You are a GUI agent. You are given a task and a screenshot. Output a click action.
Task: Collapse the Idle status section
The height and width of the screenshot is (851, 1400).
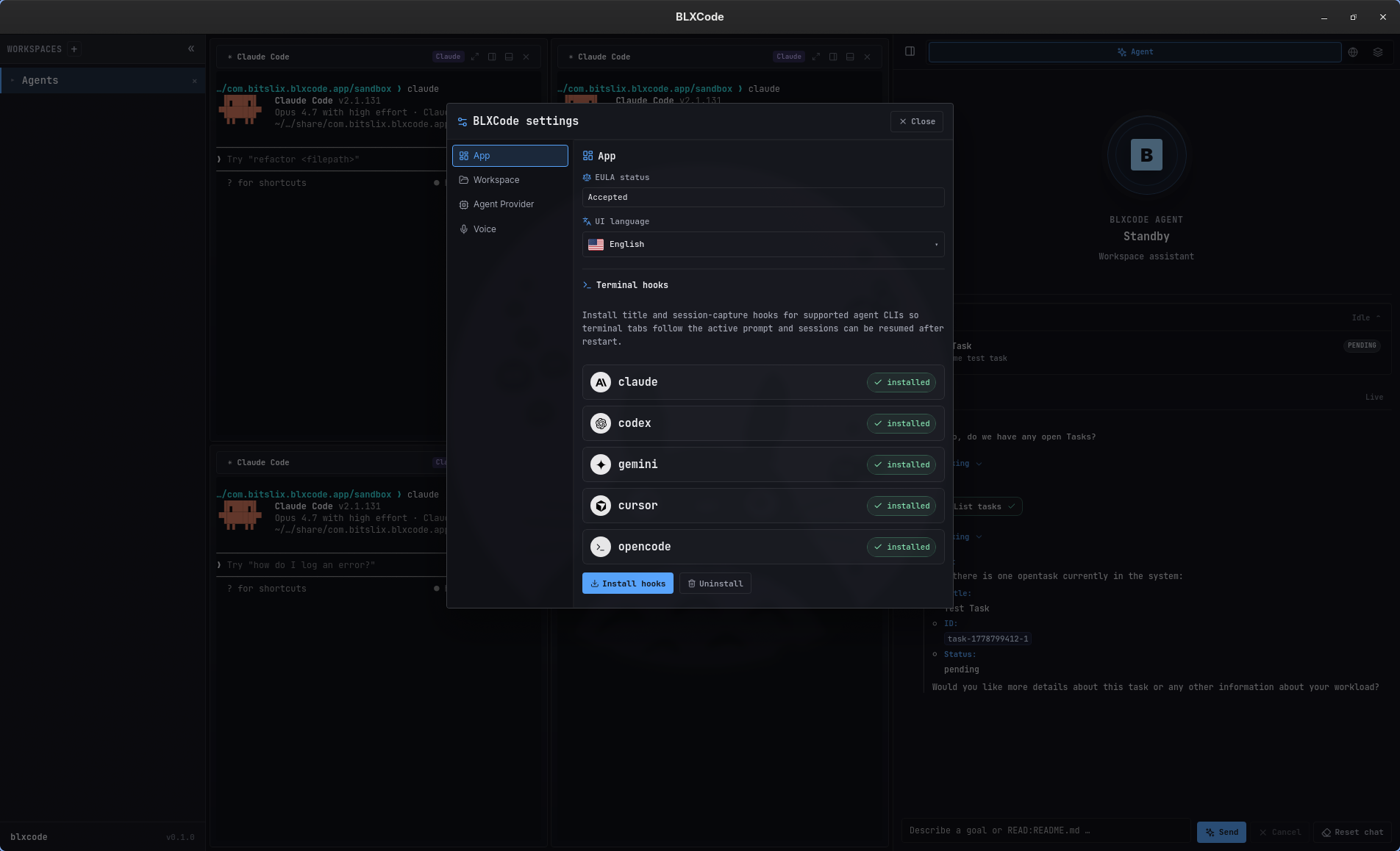click(x=1367, y=317)
